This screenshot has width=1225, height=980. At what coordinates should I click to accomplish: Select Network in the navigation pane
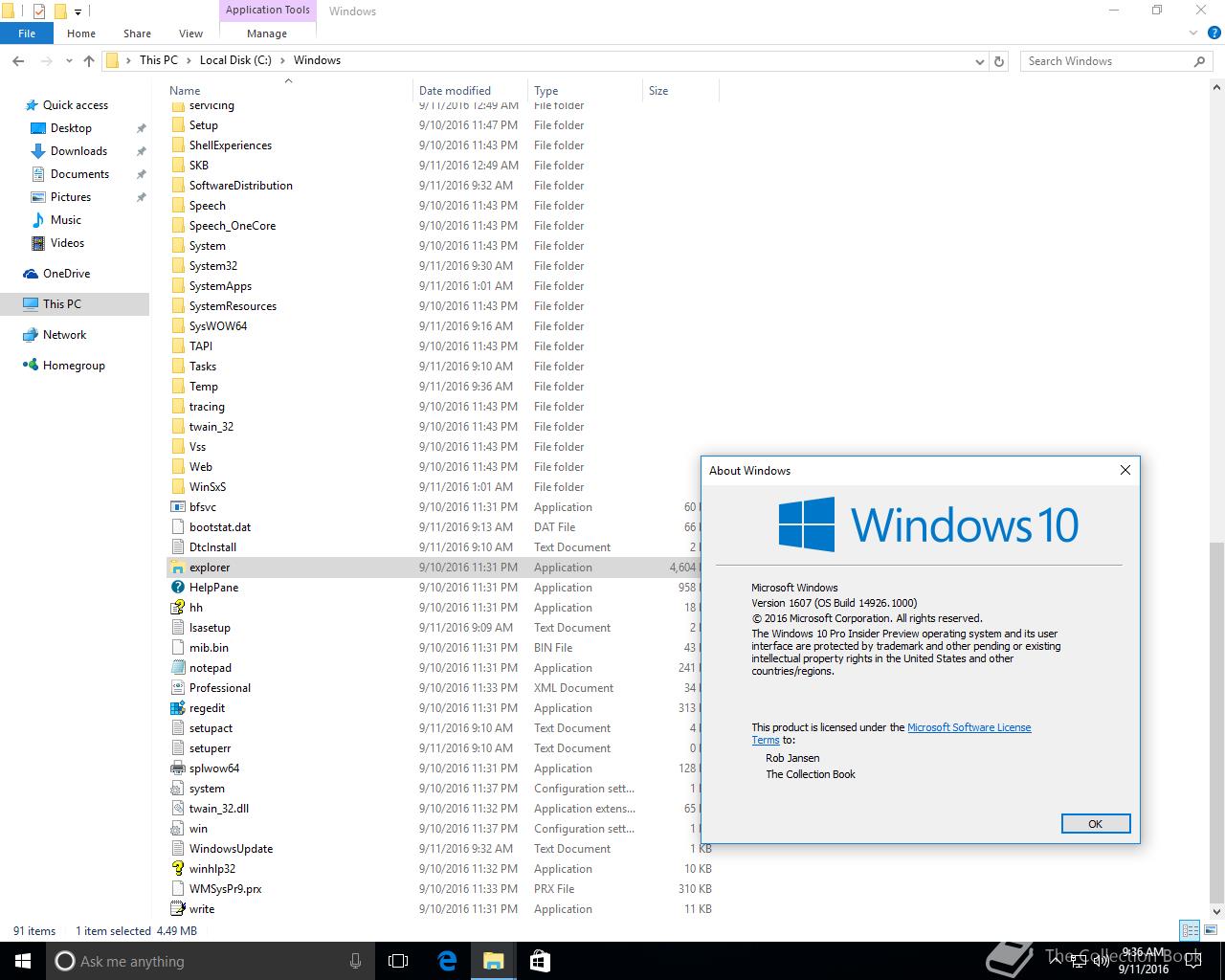pos(64,335)
